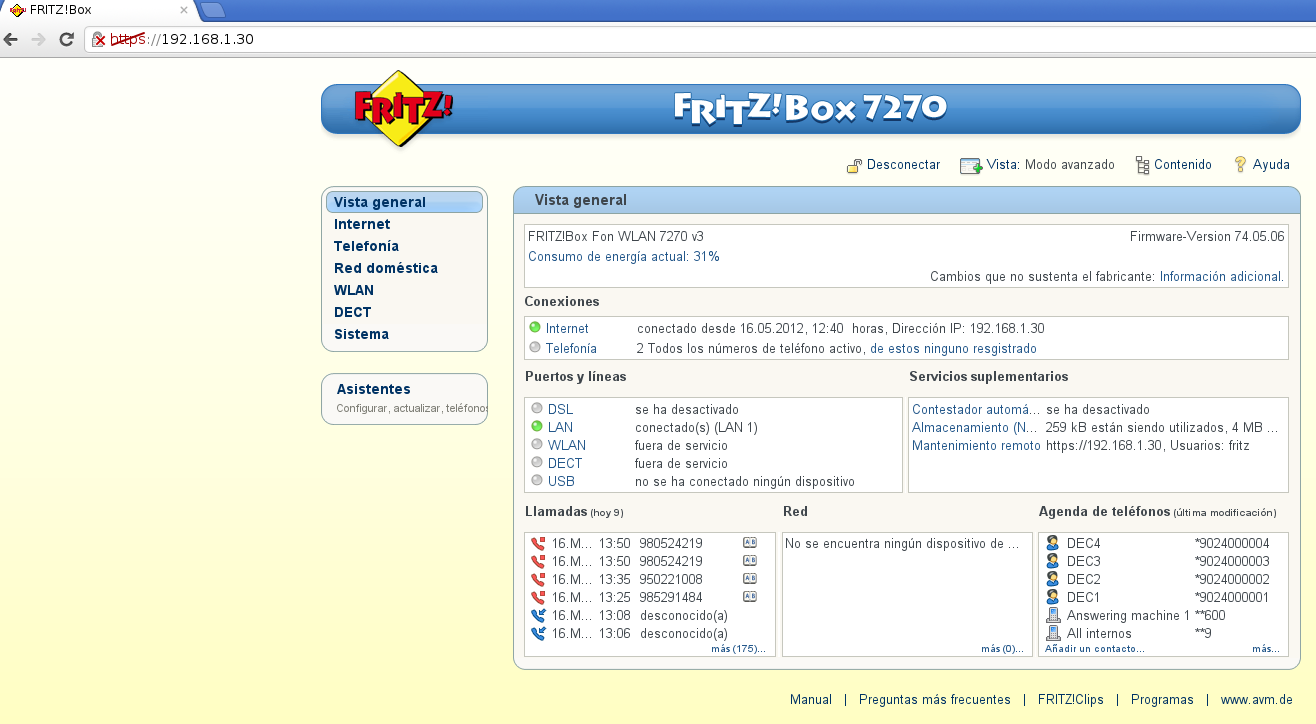
Task: Click the Ayuda question mark icon
Action: point(1241,164)
